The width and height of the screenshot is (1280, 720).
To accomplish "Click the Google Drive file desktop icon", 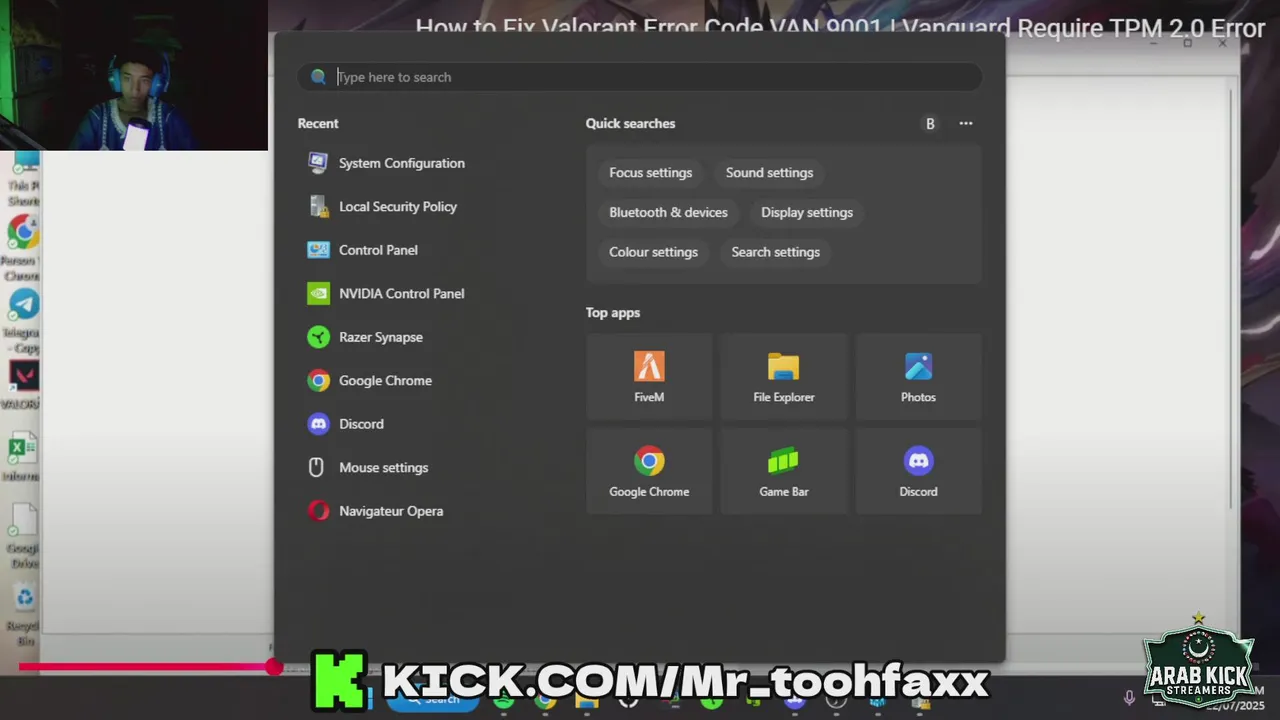I will click(22, 535).
